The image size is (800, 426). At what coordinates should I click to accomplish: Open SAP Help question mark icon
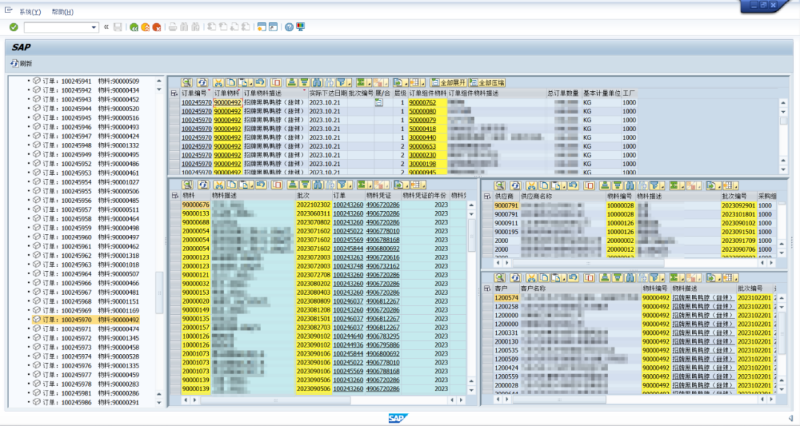click(x=288, y=26)
